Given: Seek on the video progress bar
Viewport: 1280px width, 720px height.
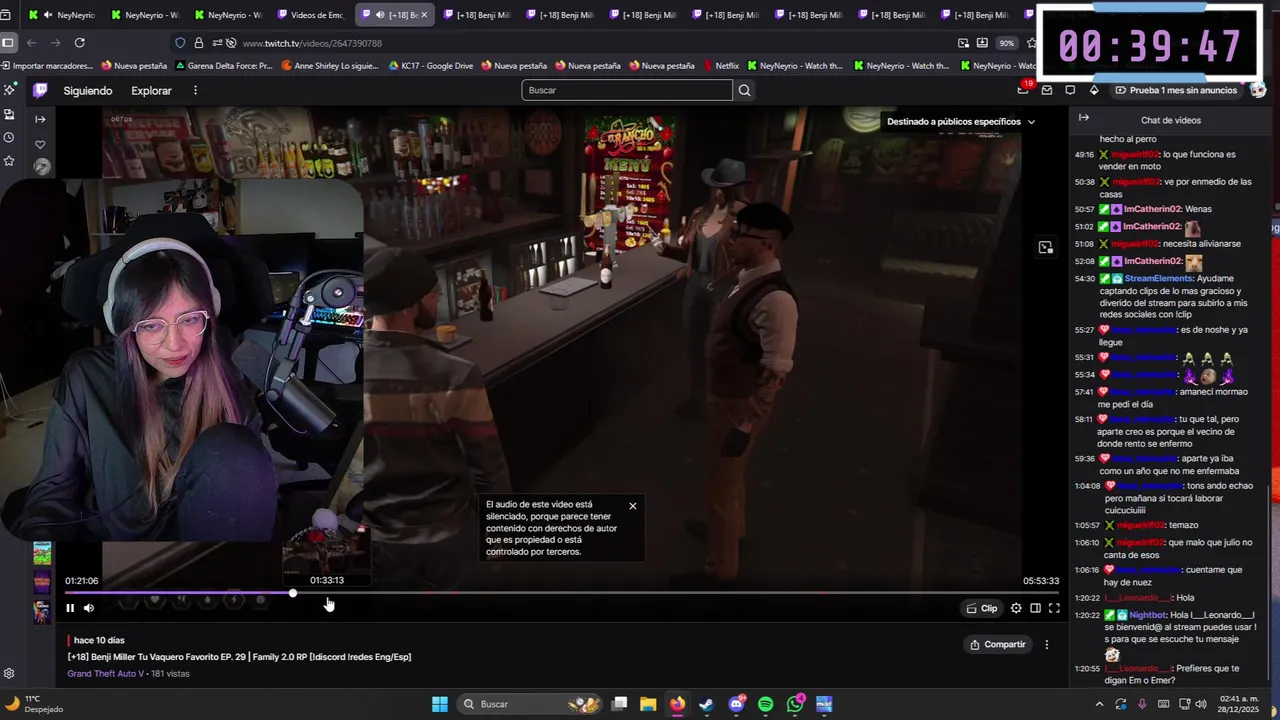Looking at the screenshot, I should click(x=562, y=593).
